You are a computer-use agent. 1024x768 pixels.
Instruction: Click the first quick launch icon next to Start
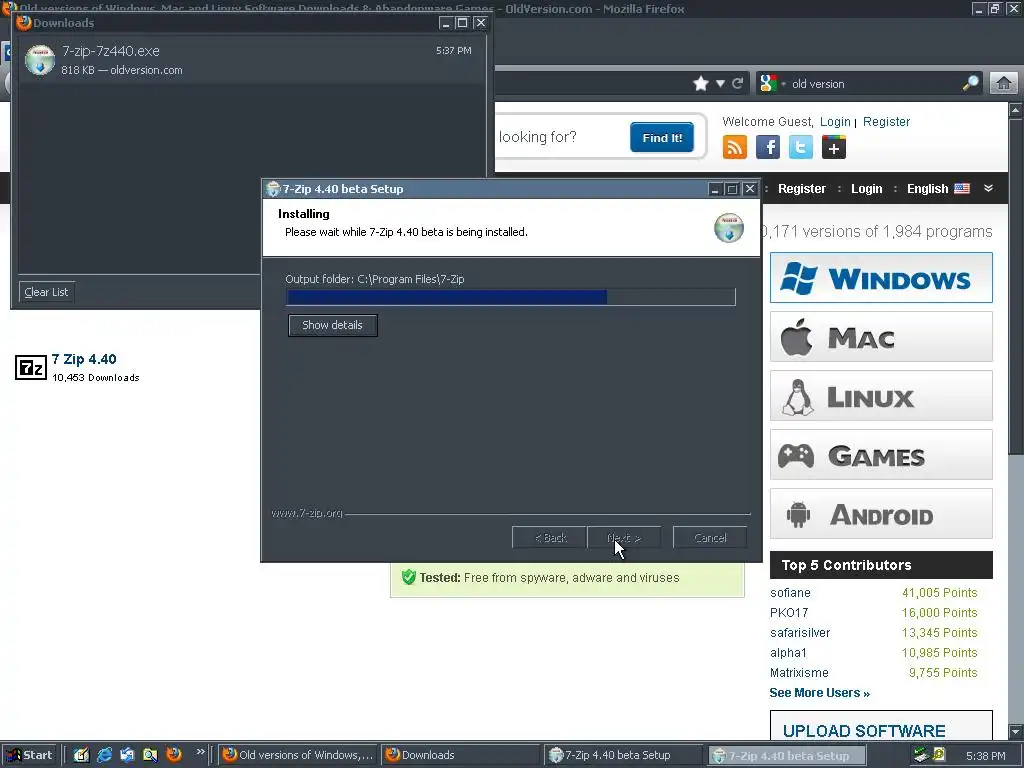81,755
